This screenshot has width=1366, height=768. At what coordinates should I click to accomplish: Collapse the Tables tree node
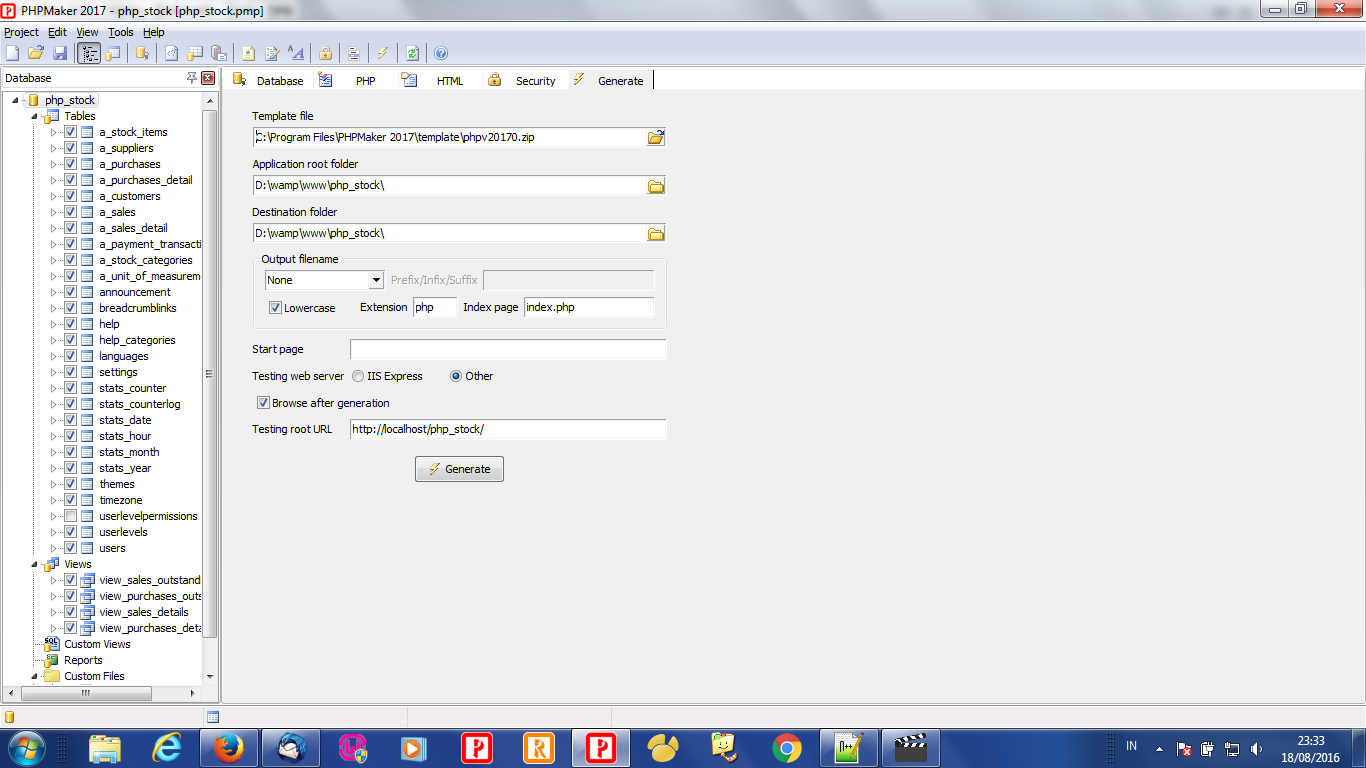[34, 116]
